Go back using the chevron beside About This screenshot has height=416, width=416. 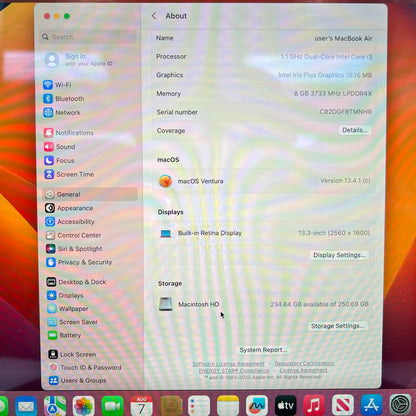click(x=154, y=16)
